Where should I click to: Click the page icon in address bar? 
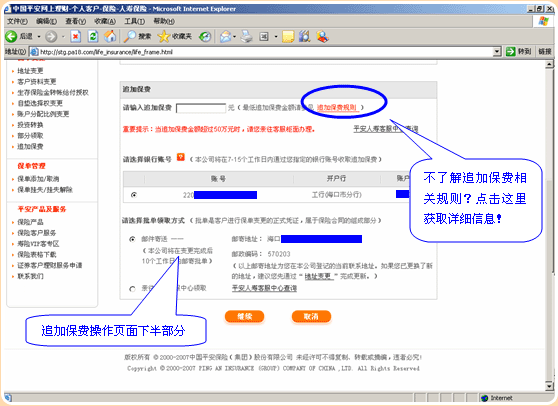[x=34, y=52]
